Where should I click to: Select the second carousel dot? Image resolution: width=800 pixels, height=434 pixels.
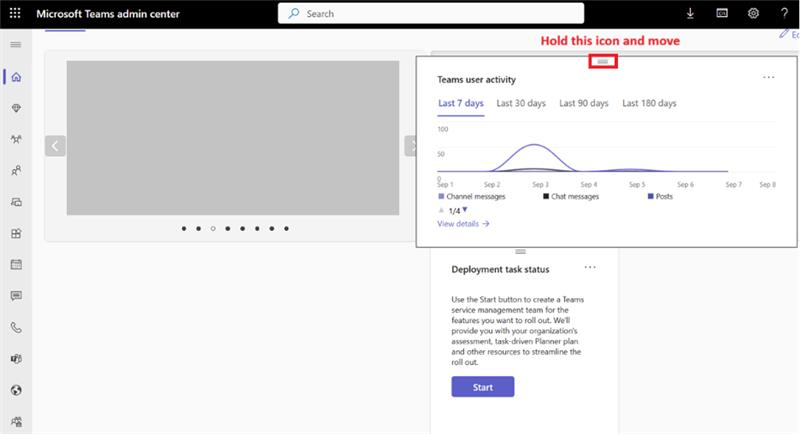point(198,228)
